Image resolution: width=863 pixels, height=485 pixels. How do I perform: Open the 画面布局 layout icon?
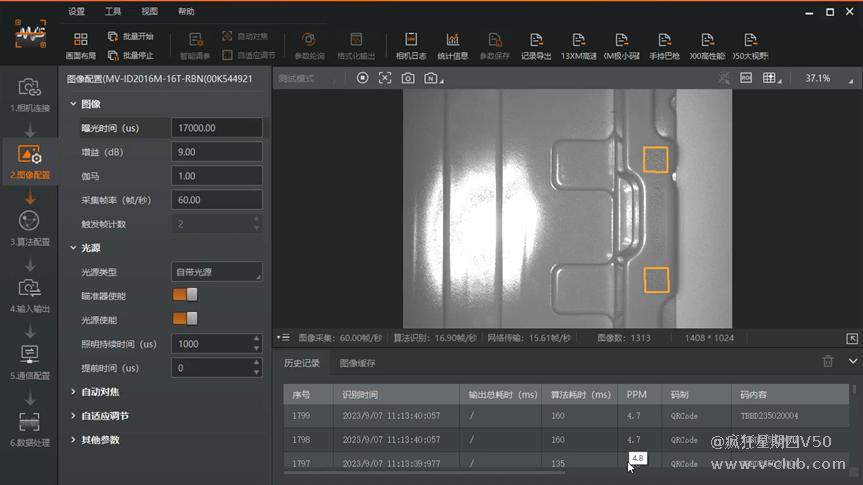pos(80,45)
